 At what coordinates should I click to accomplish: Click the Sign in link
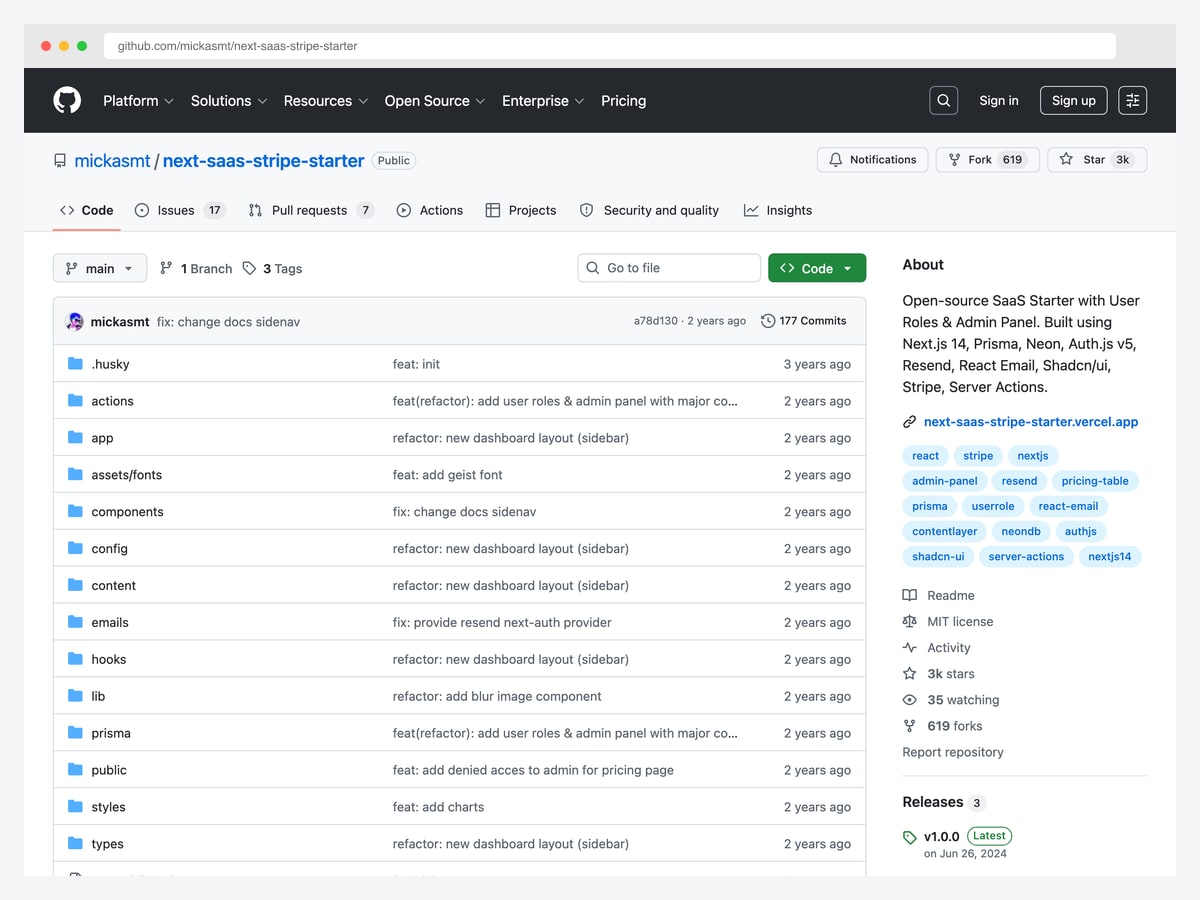[999, 100]
